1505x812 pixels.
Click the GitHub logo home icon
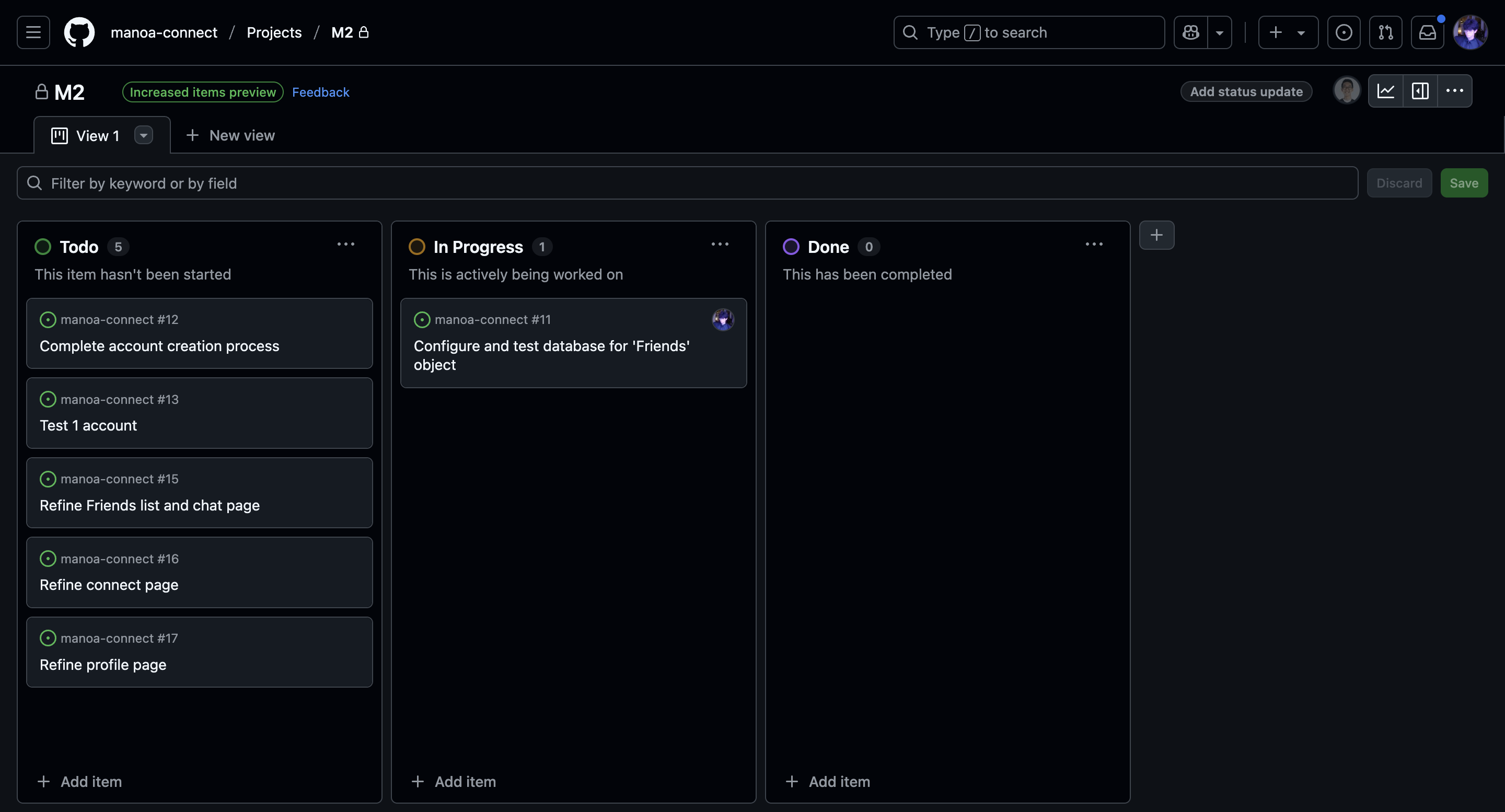coord(79,32)
